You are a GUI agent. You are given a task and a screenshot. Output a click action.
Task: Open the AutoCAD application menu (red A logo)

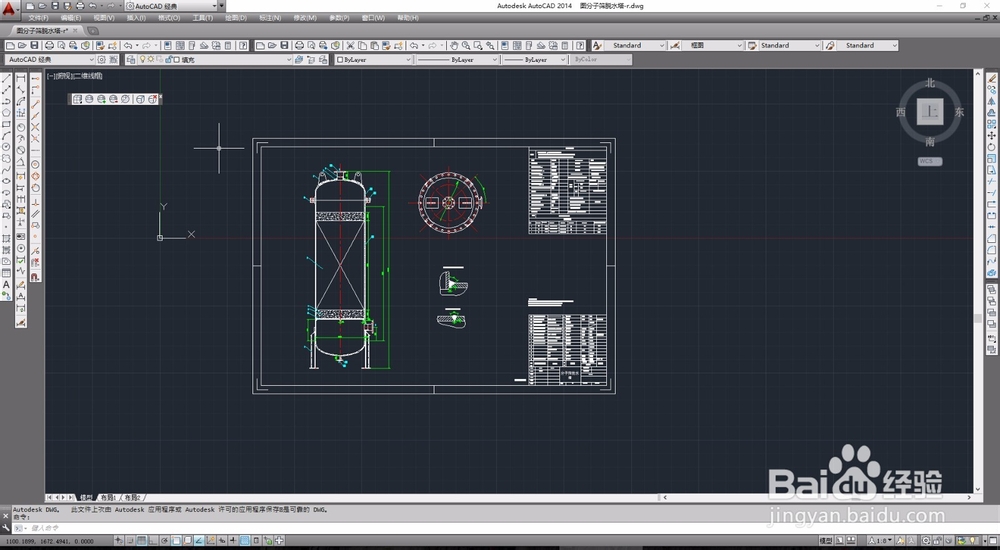coord(8,9)
